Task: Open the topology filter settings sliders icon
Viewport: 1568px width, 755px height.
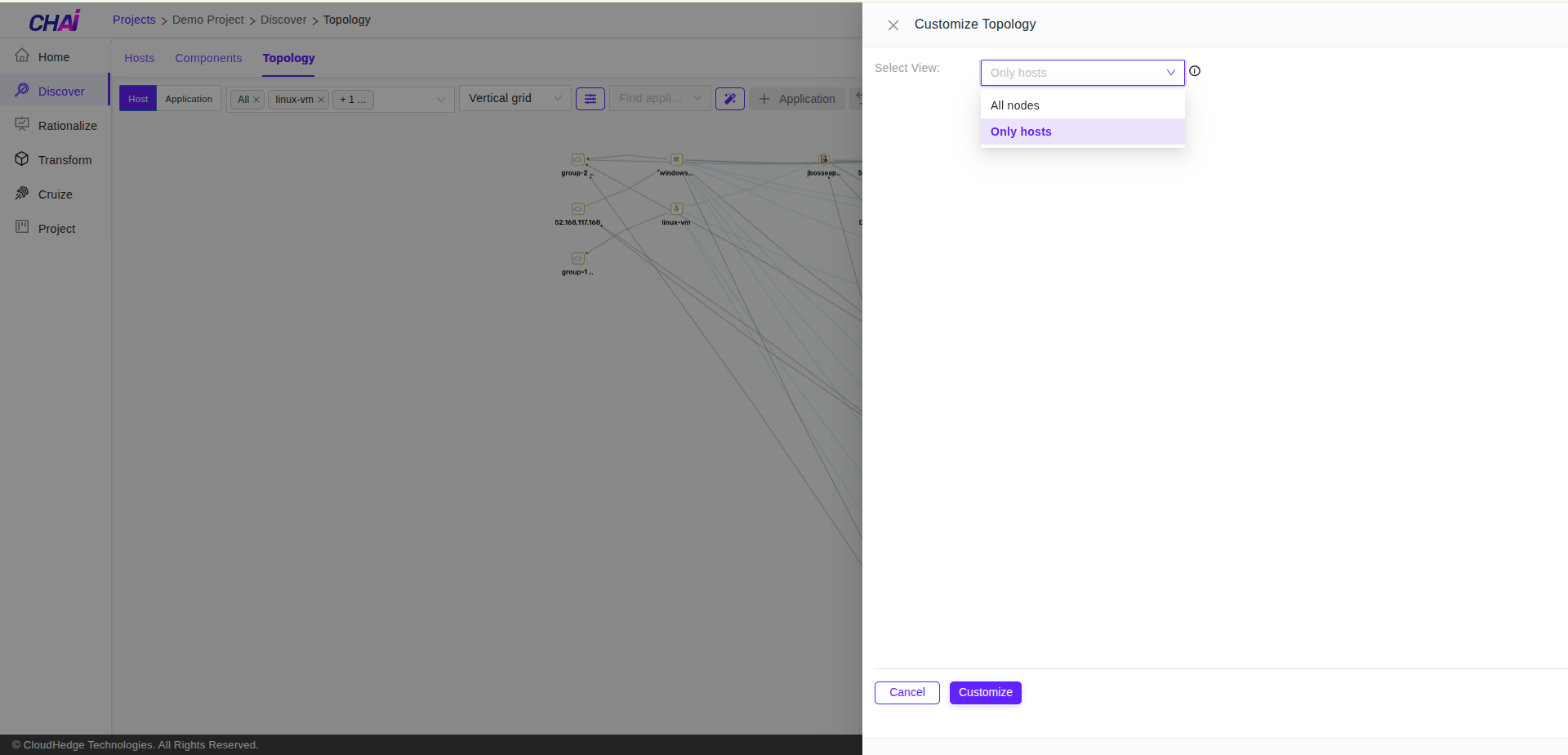Action: (590, 98)
